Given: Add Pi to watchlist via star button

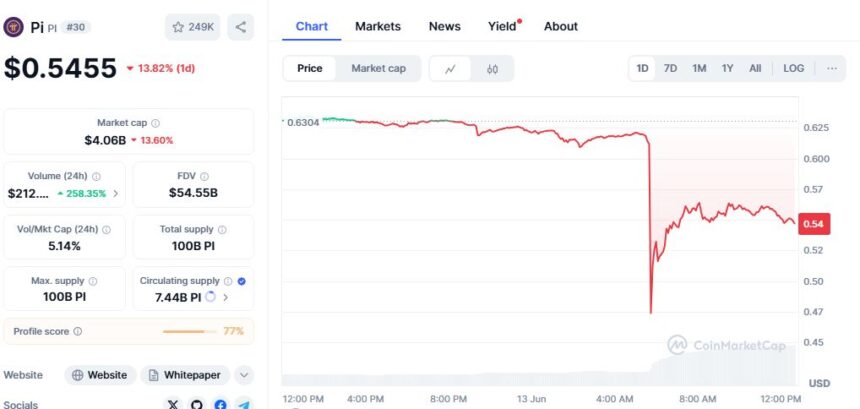Looking at the screenshot, I should click(x=193, y=27).
